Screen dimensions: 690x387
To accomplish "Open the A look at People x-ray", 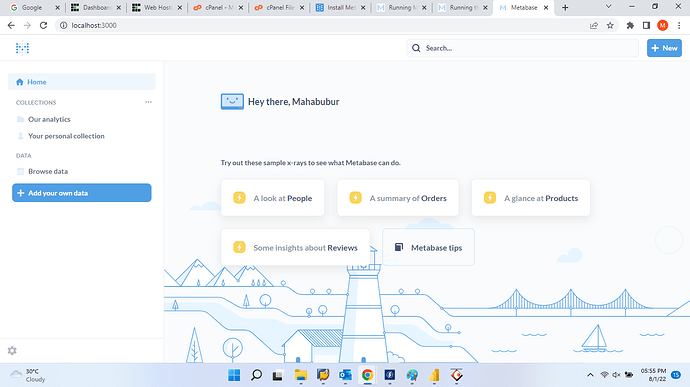I will (x=273, y=198).
